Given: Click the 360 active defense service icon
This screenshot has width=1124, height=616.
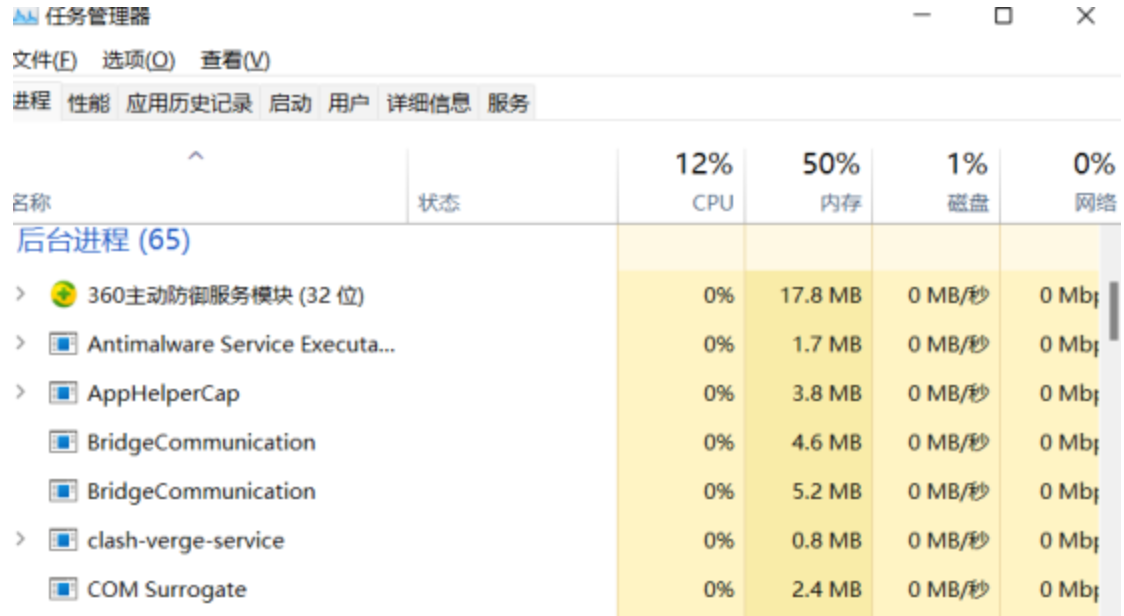Looking at the screenshot, I should [63, 295].
